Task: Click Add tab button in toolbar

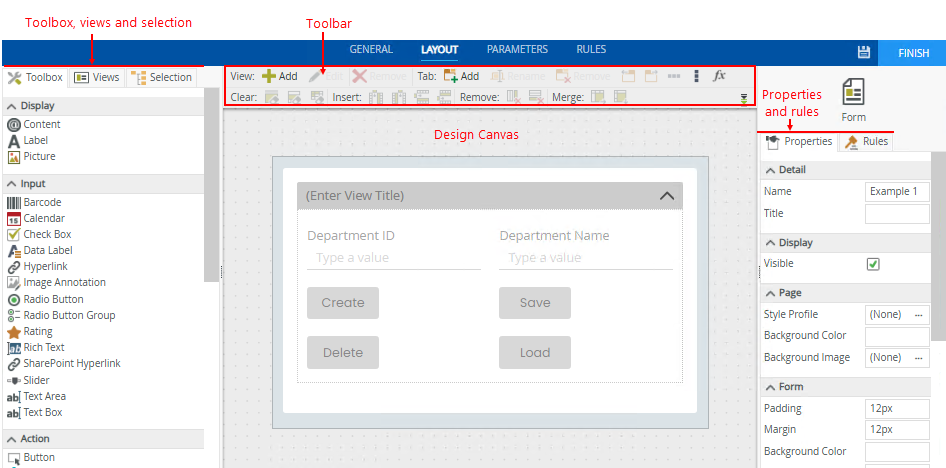Action: pos(461,76)
